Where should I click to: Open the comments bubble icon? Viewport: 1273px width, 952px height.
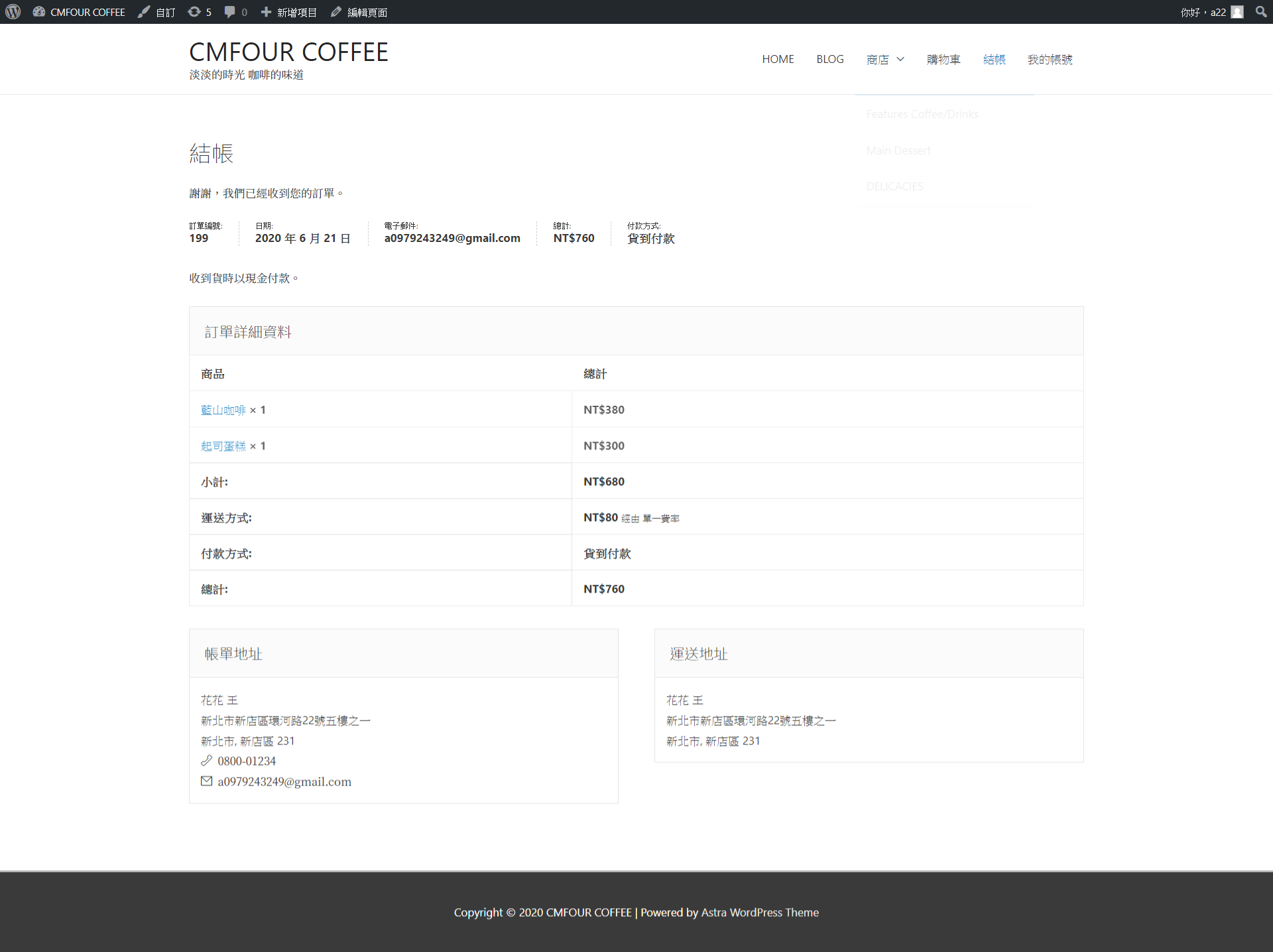pos(230,12)
